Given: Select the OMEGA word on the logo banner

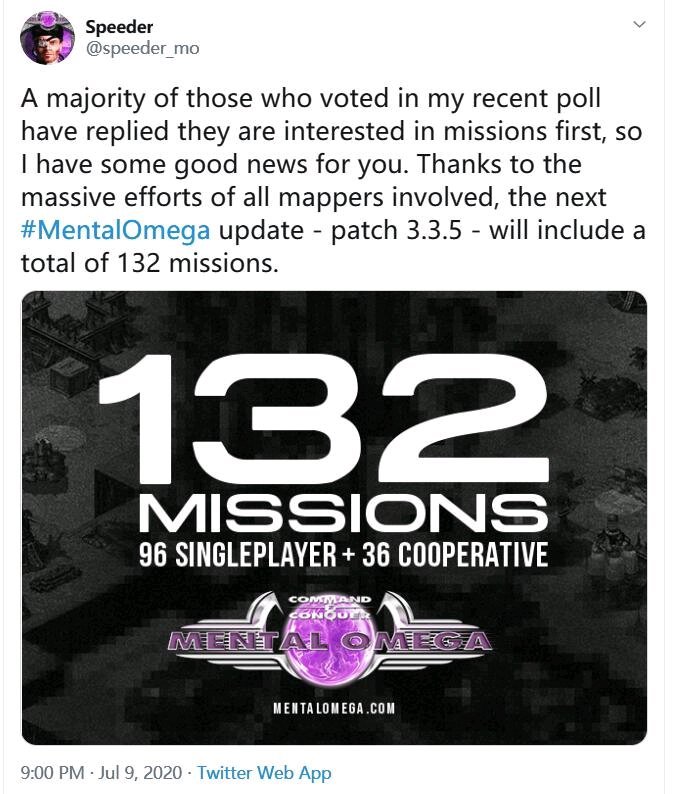Looking at the screenshot, I should tap(417, 641).
